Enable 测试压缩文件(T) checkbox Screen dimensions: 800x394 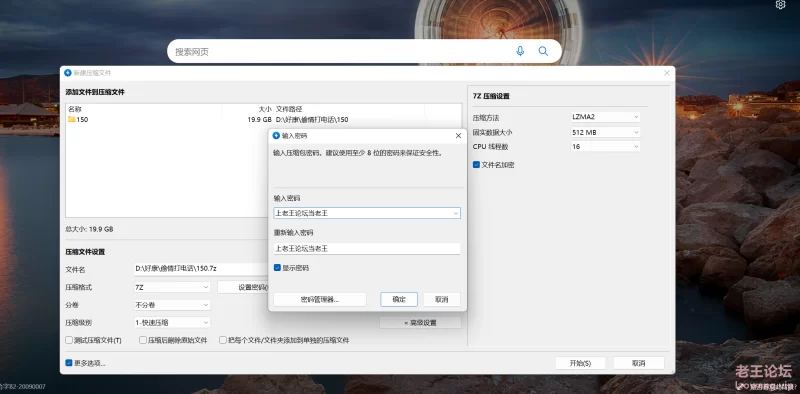[69, 340]
